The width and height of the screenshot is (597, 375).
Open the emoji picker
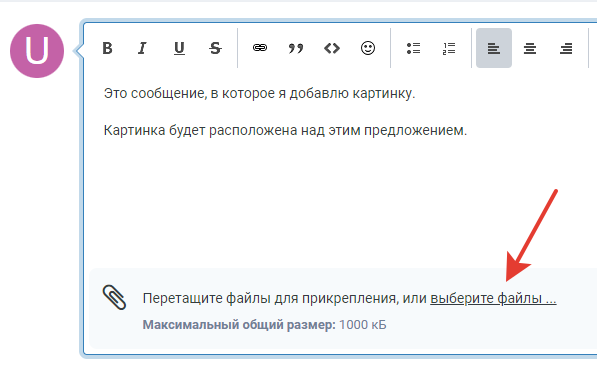368,48
